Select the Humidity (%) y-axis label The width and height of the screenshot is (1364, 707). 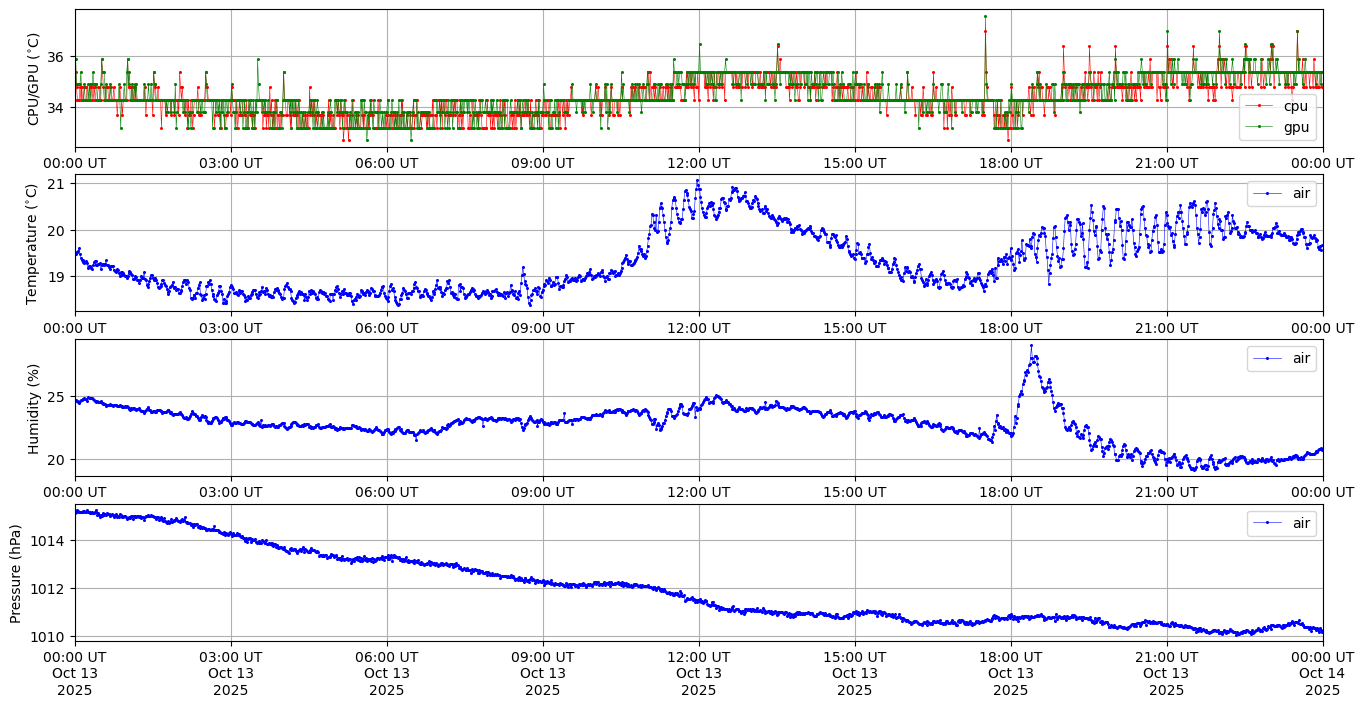(x=33, y=408)
